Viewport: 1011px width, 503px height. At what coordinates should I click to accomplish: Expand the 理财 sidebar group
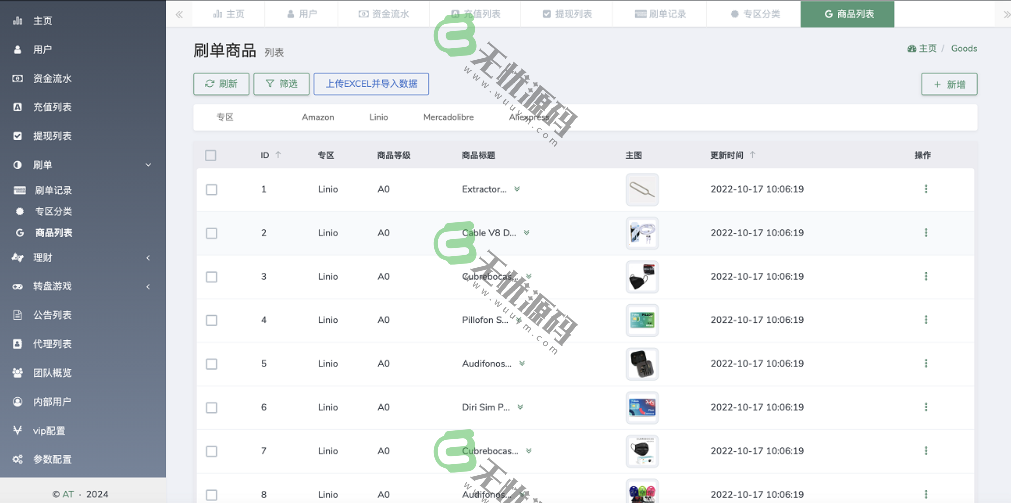(x=83, y=258)
